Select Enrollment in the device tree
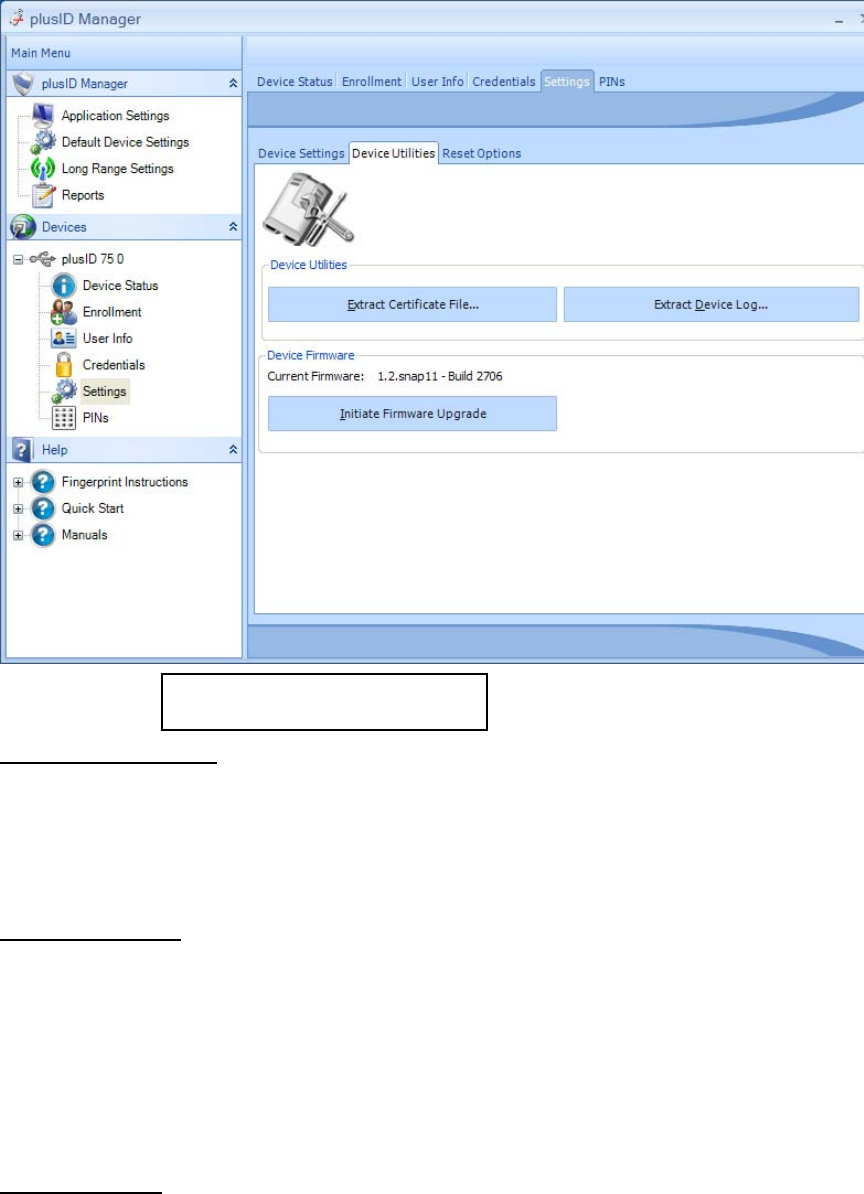 (112, 312)
